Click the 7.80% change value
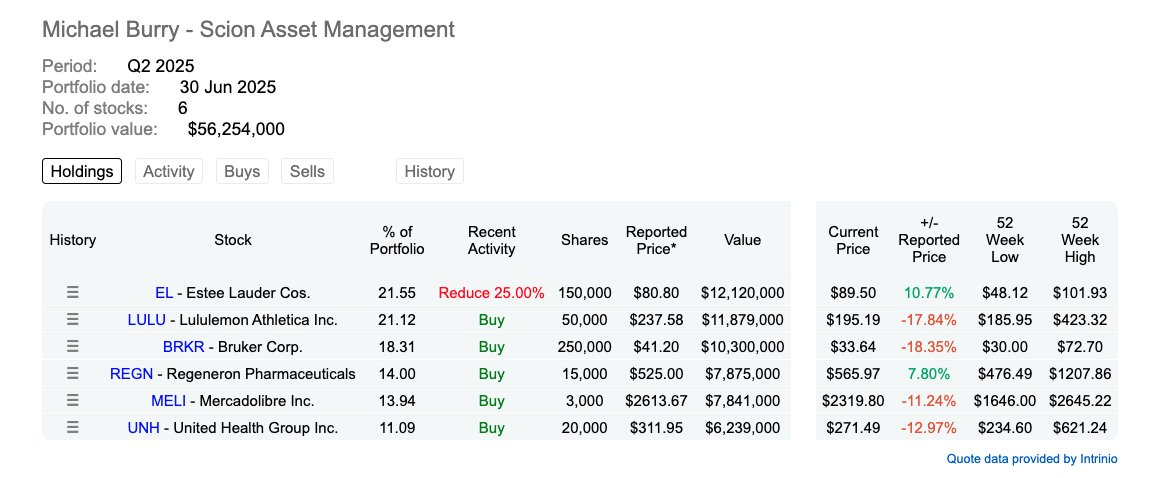 coord(928,374)
